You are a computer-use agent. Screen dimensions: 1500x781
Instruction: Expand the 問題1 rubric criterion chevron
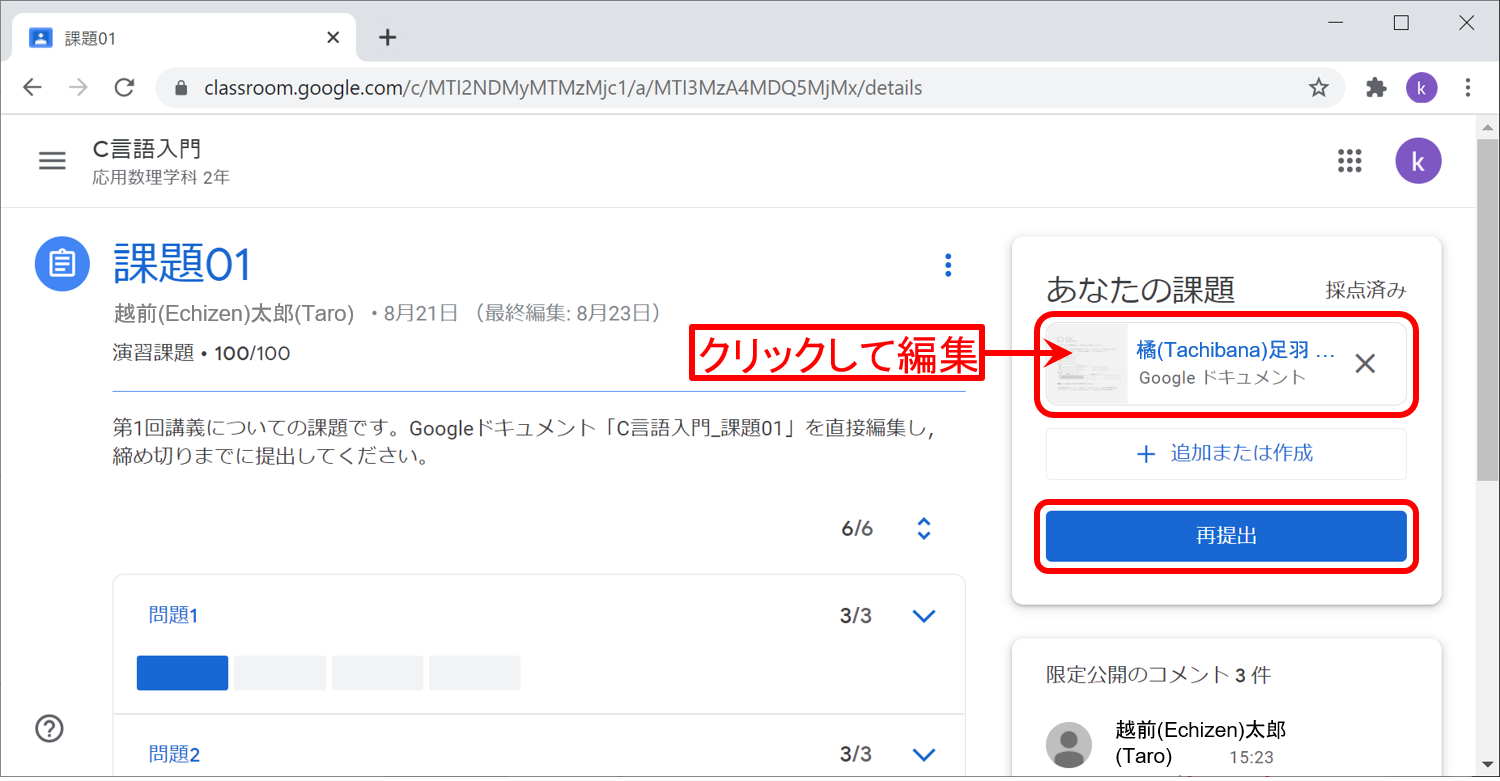[x=924, y=616]
